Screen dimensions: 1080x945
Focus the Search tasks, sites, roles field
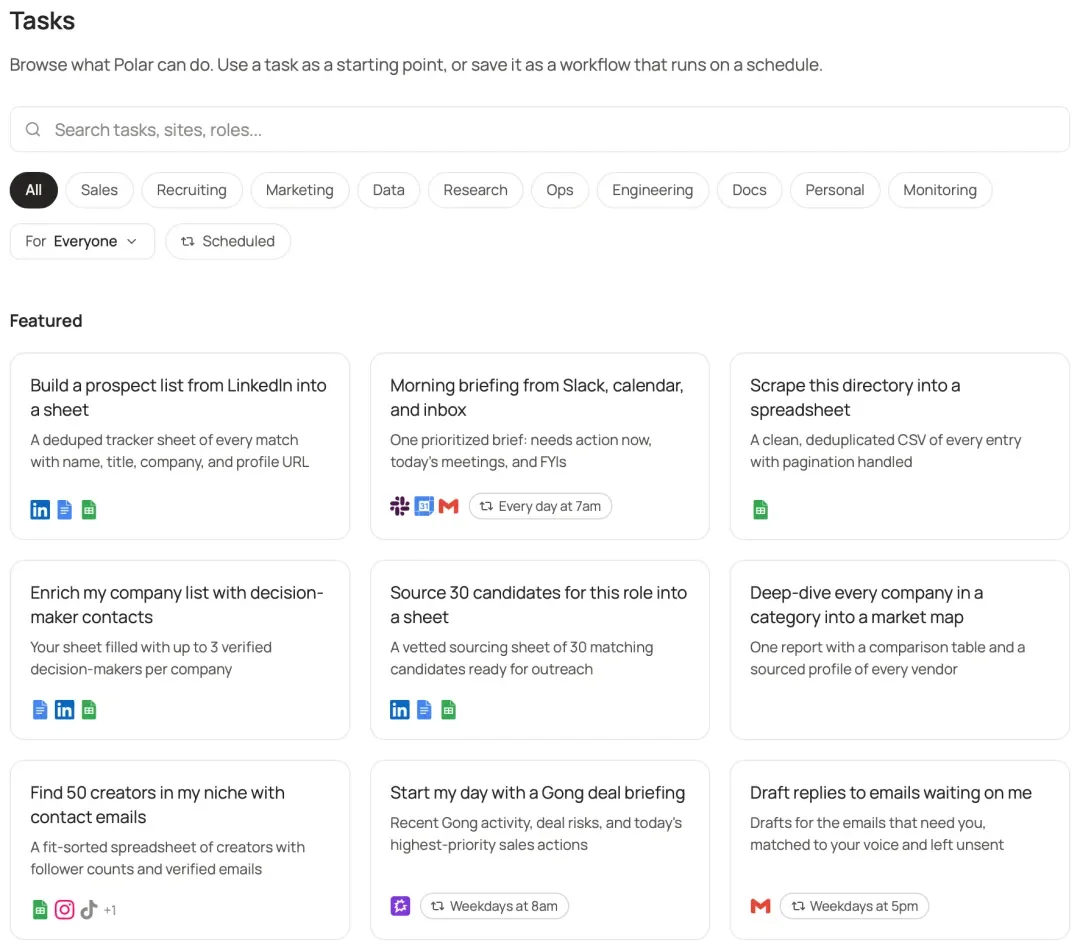(x=539, y=129)
